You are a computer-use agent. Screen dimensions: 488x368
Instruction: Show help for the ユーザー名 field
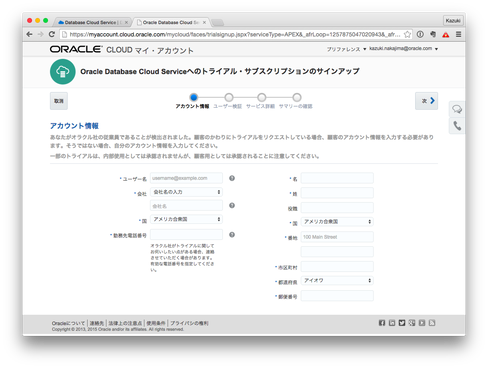click(232, 178)
